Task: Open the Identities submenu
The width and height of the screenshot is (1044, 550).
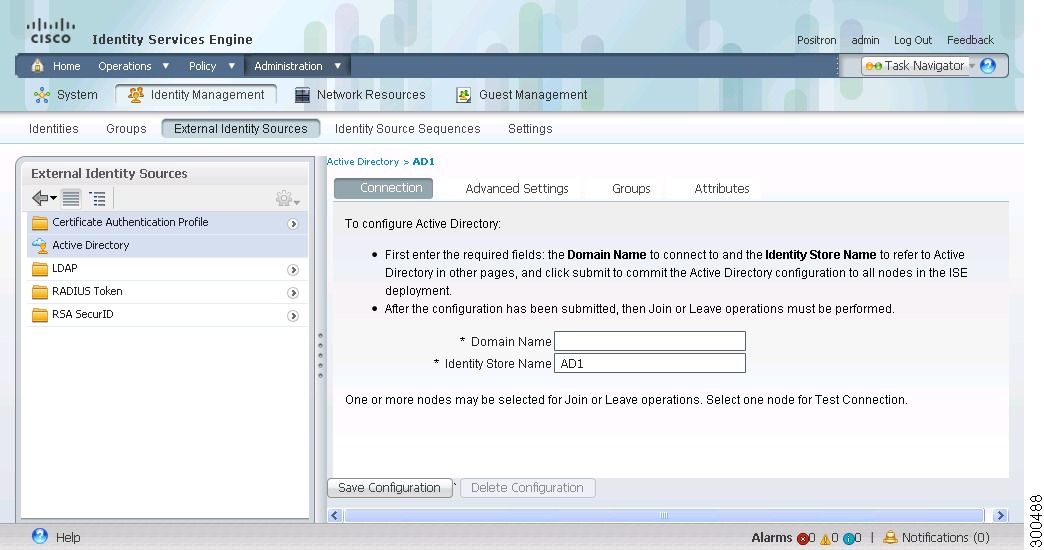Action: [x=53, y=129]
